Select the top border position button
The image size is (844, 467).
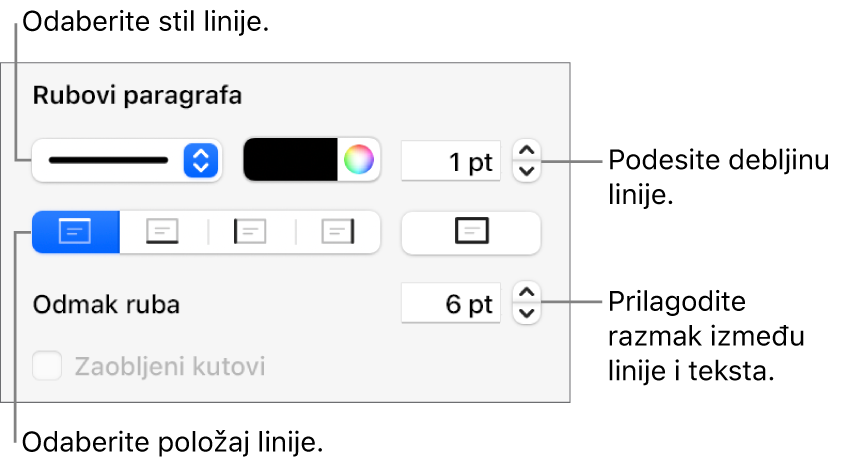[x=75, y=231]
